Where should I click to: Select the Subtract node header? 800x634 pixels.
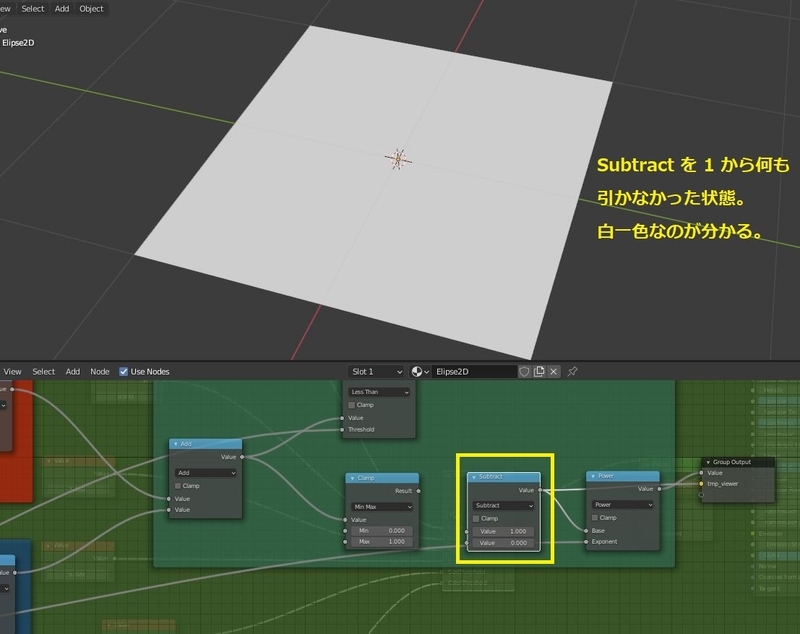pos(504,477)
